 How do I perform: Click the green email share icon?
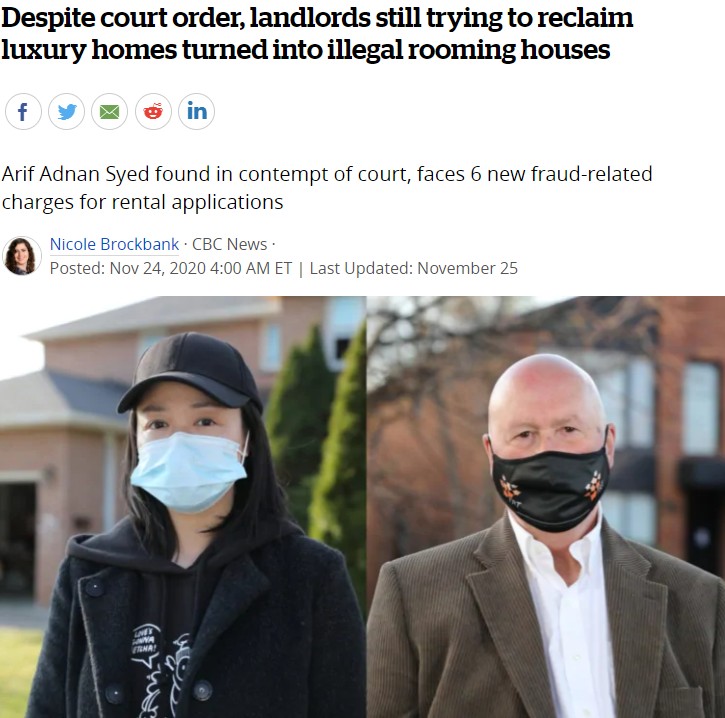point(110,111)
